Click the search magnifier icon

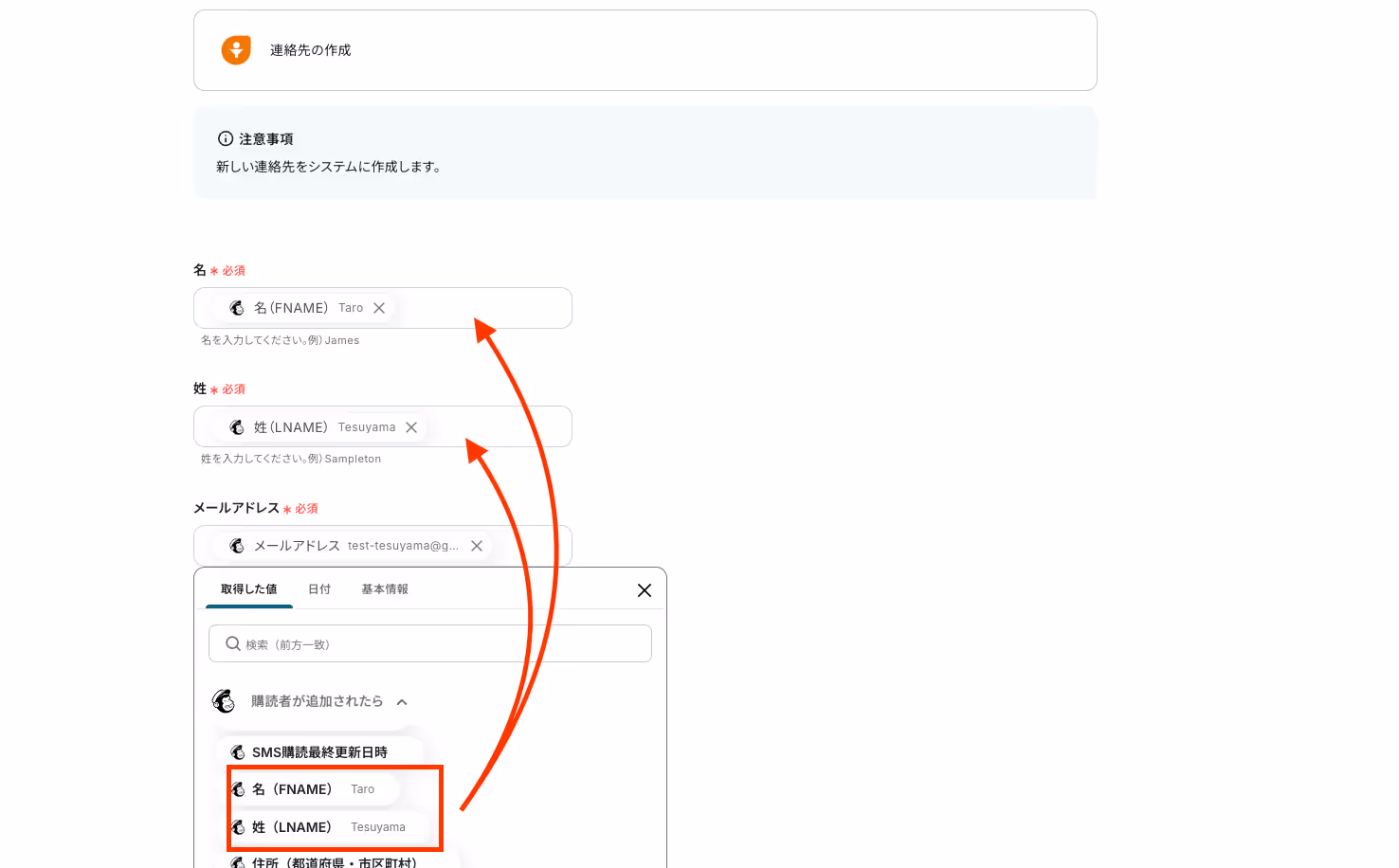tap(233, 643)
